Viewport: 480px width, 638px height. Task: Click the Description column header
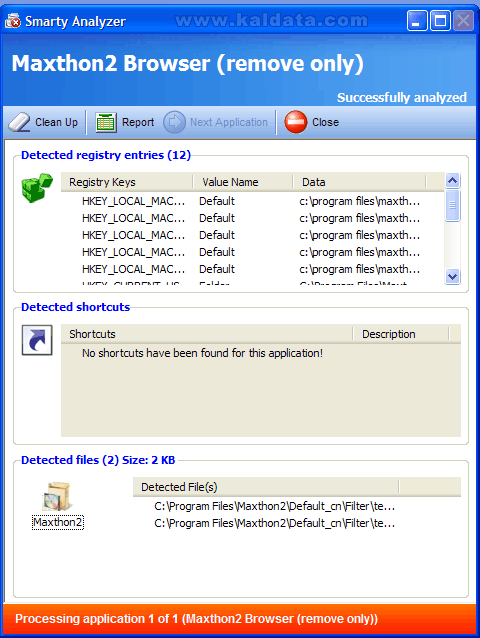[x=401, y=334]
